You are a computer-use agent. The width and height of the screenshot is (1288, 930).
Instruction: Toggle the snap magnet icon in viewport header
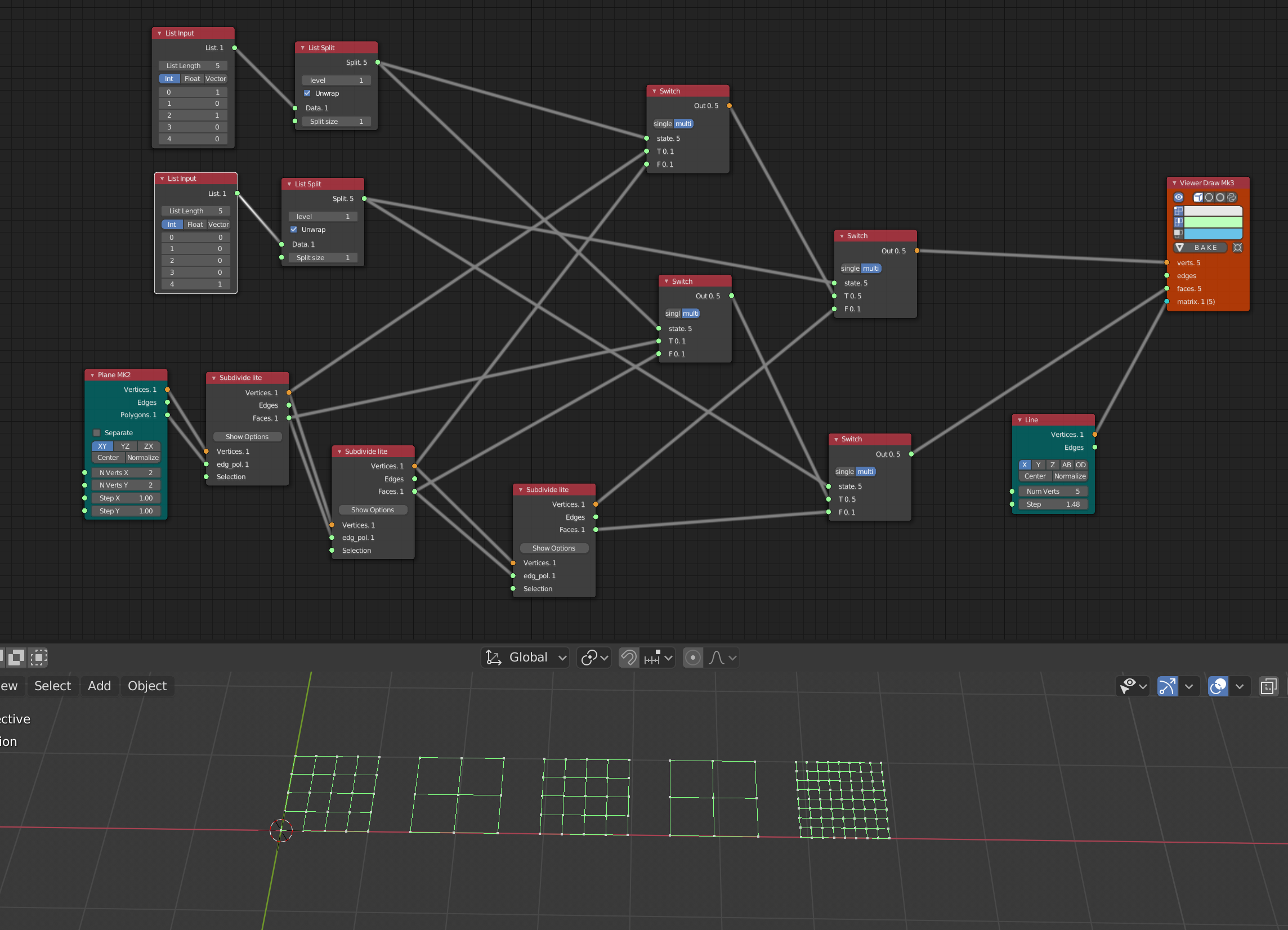coord(629,658)
